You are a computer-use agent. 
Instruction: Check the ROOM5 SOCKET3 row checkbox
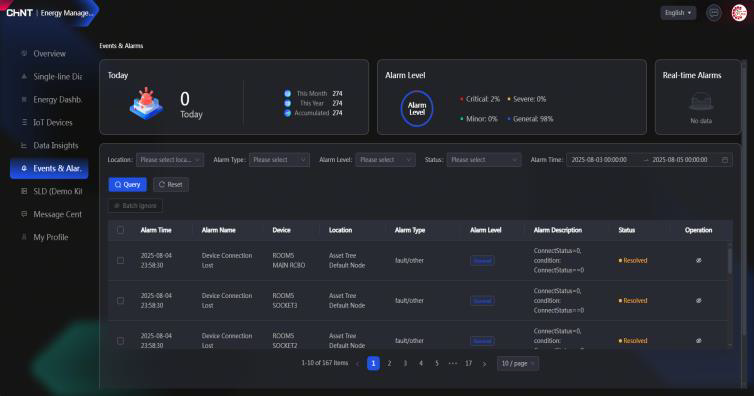pyautogui.click(x=120, y=301)
